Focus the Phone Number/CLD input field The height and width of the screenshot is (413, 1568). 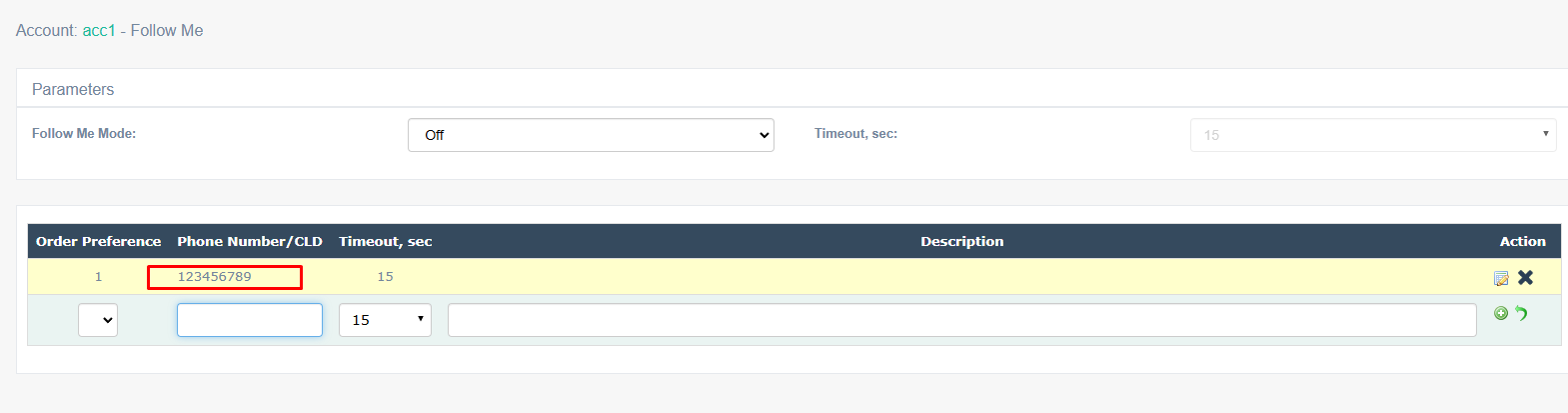250,320
